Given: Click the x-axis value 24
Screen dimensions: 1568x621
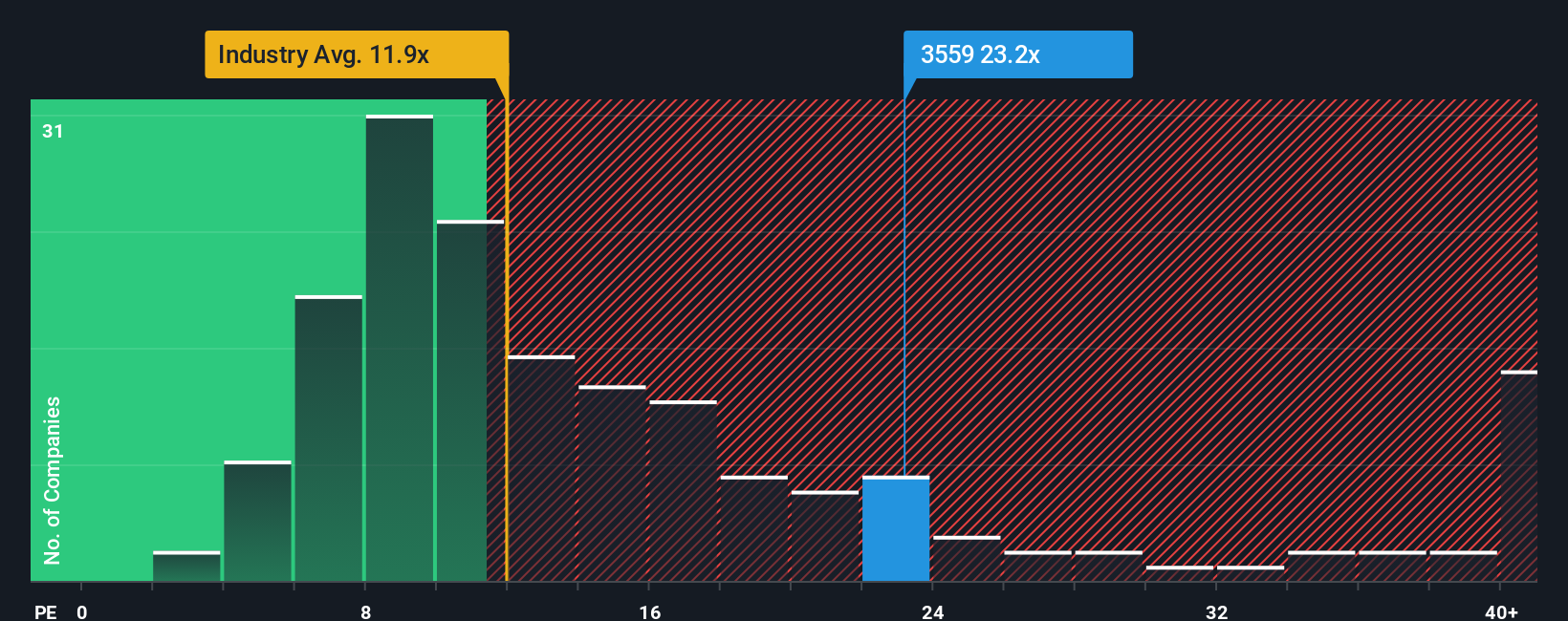Looking at the screenshot, I should (932, 611).
